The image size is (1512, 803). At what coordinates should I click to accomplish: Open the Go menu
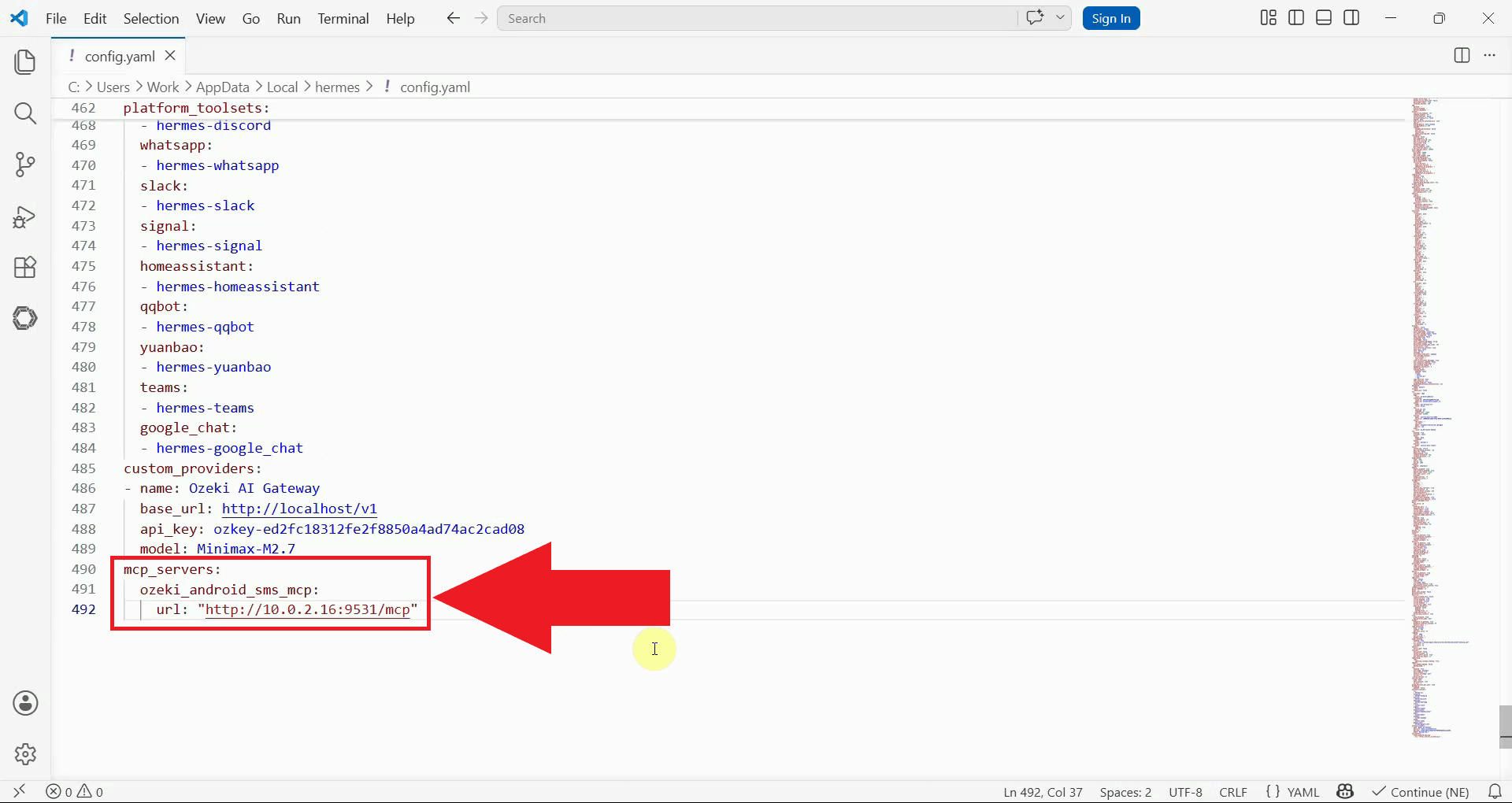point(251,18)
